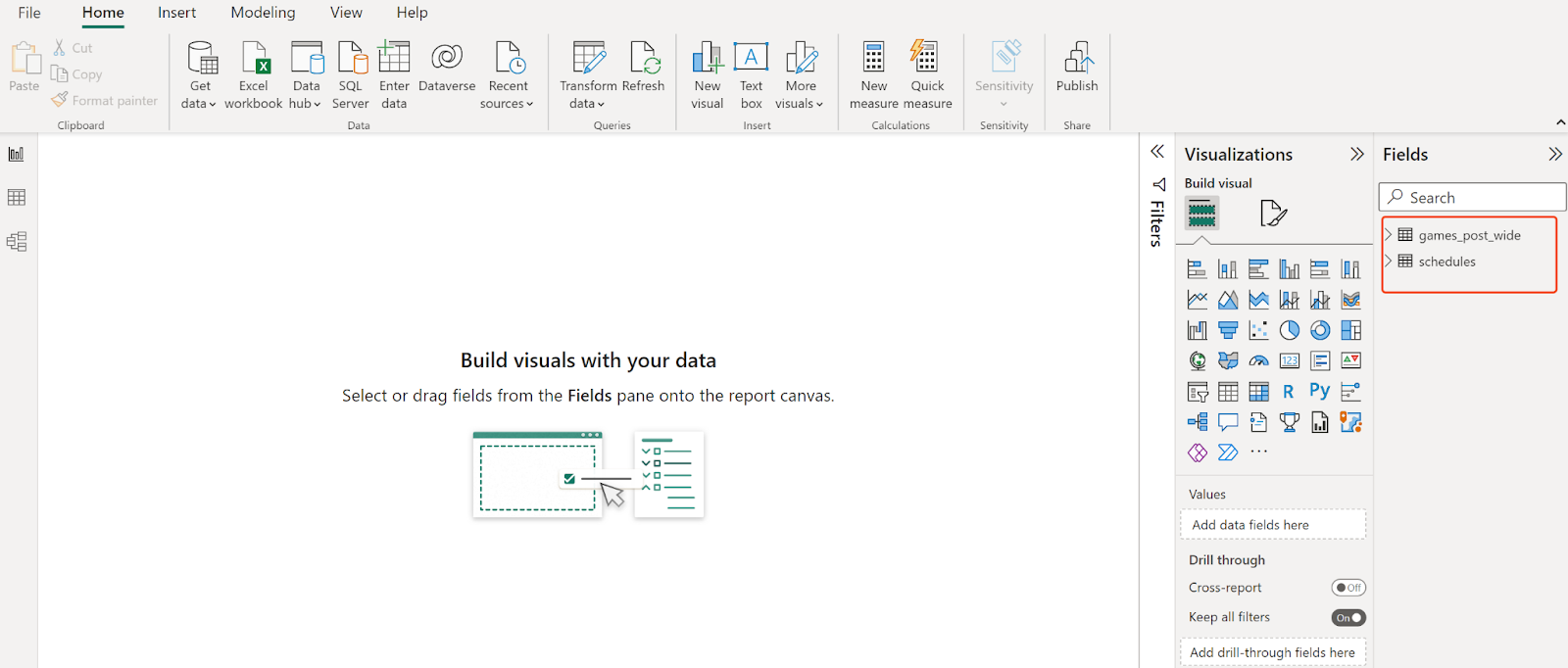This screenshot has height=668, width=1568.
Task: Expand the Filters pane
Action: click(x=1157, y=152)
